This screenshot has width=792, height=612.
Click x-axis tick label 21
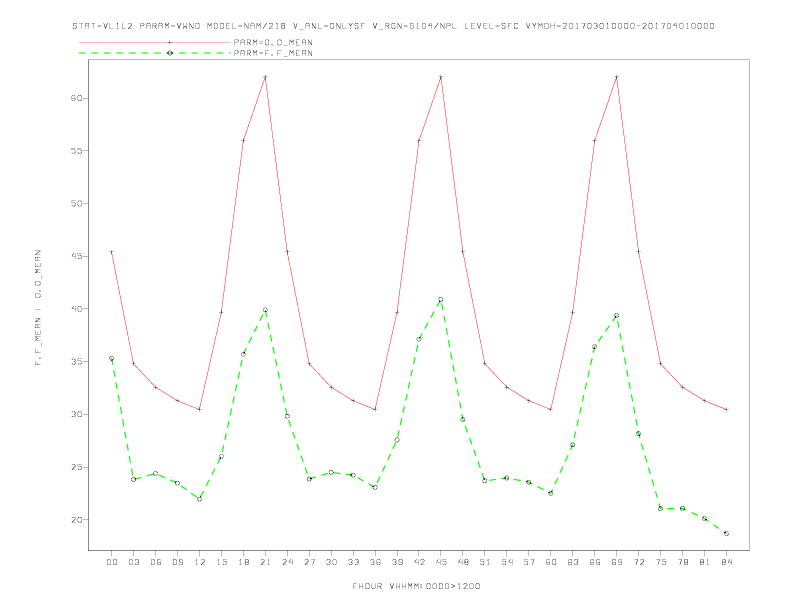(265, 562)
